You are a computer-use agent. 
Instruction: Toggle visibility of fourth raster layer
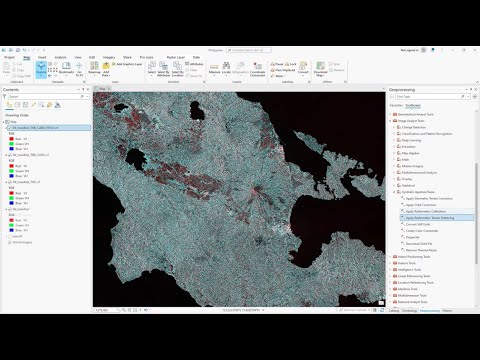click(10, 209)
